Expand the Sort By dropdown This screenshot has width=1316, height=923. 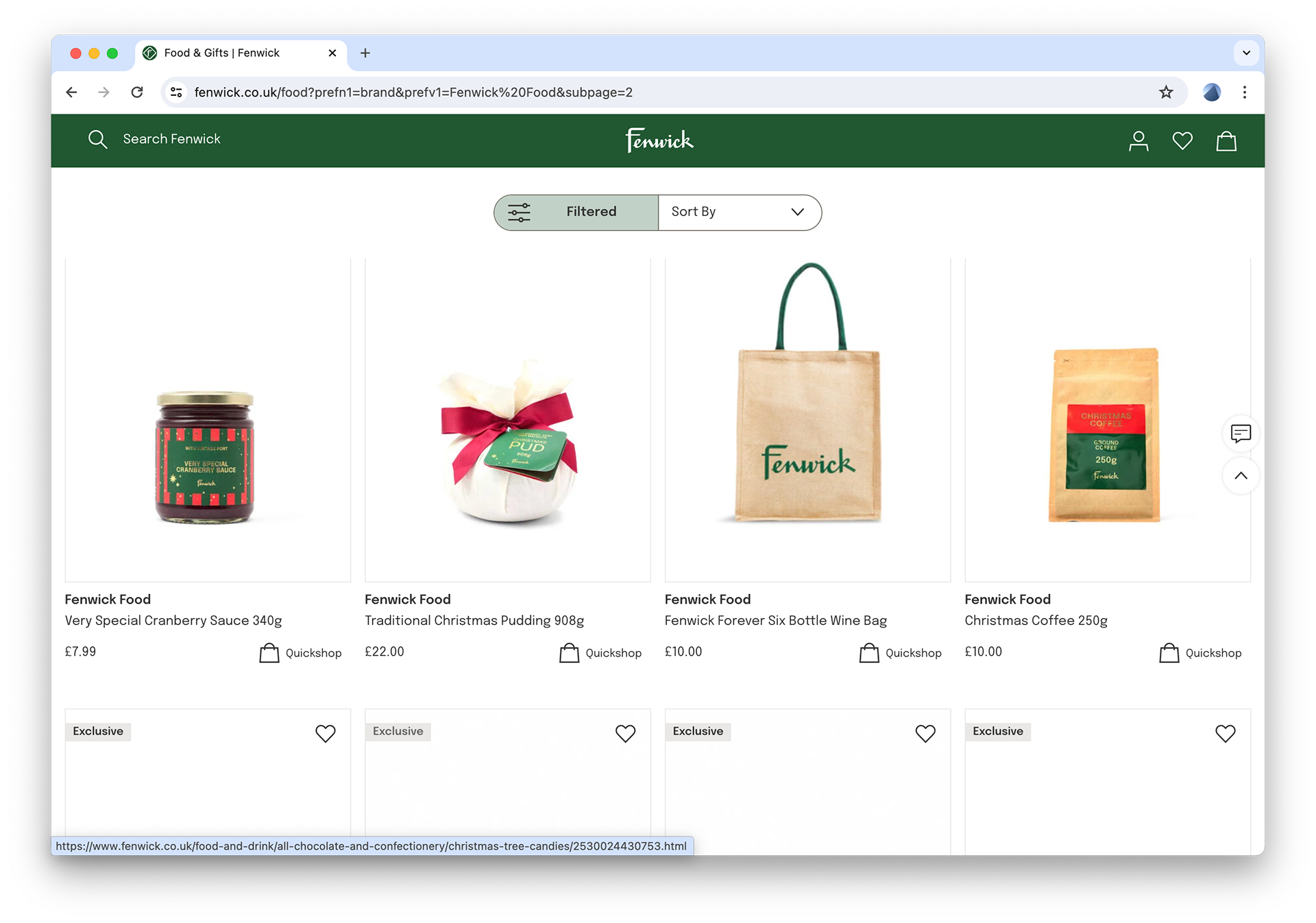[739, 212]
